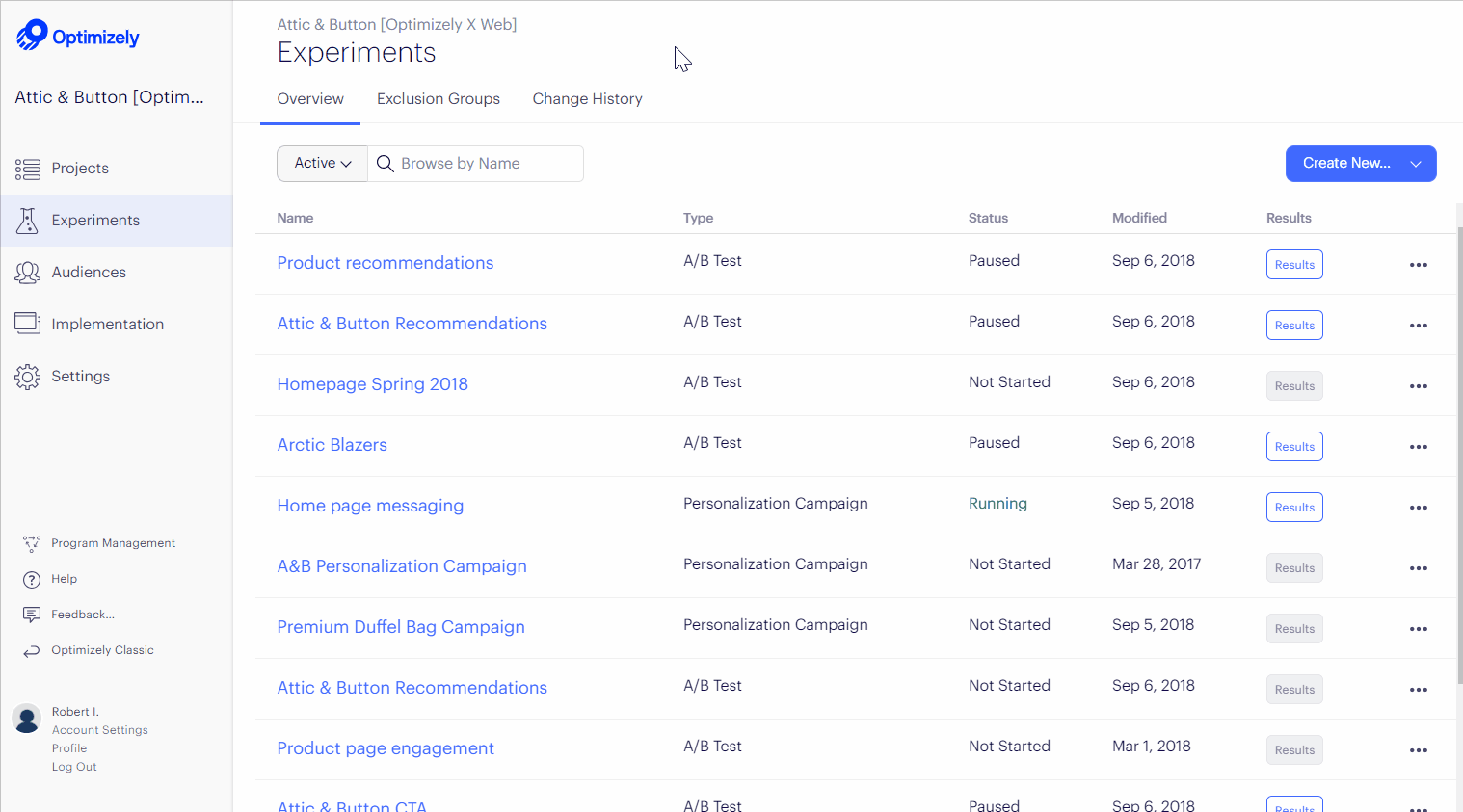The width and height of the screenshot is (1463, 812).
Task: View Results for the Paused Attic & Button Recommendations
Action: [1294, 326]
